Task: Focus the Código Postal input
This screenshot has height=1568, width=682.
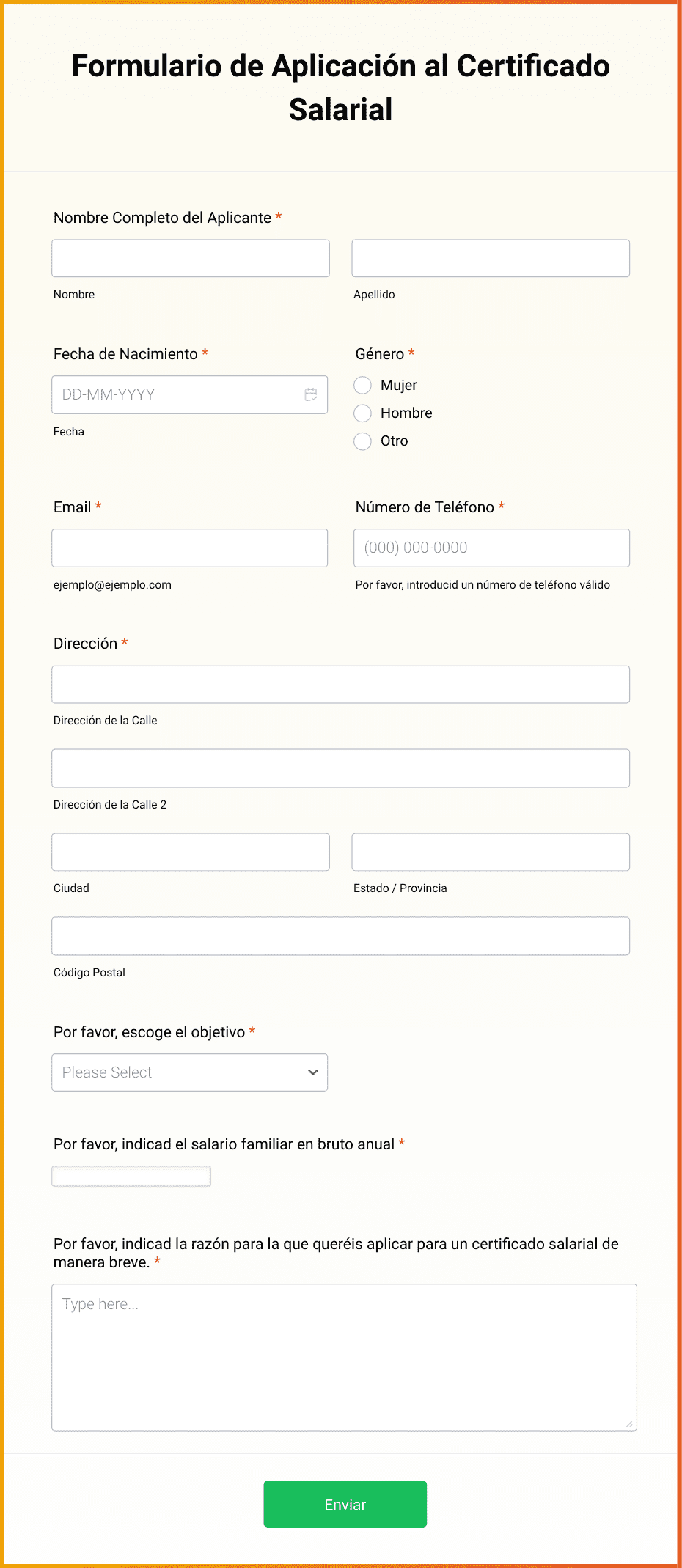Action: point(341,936)
